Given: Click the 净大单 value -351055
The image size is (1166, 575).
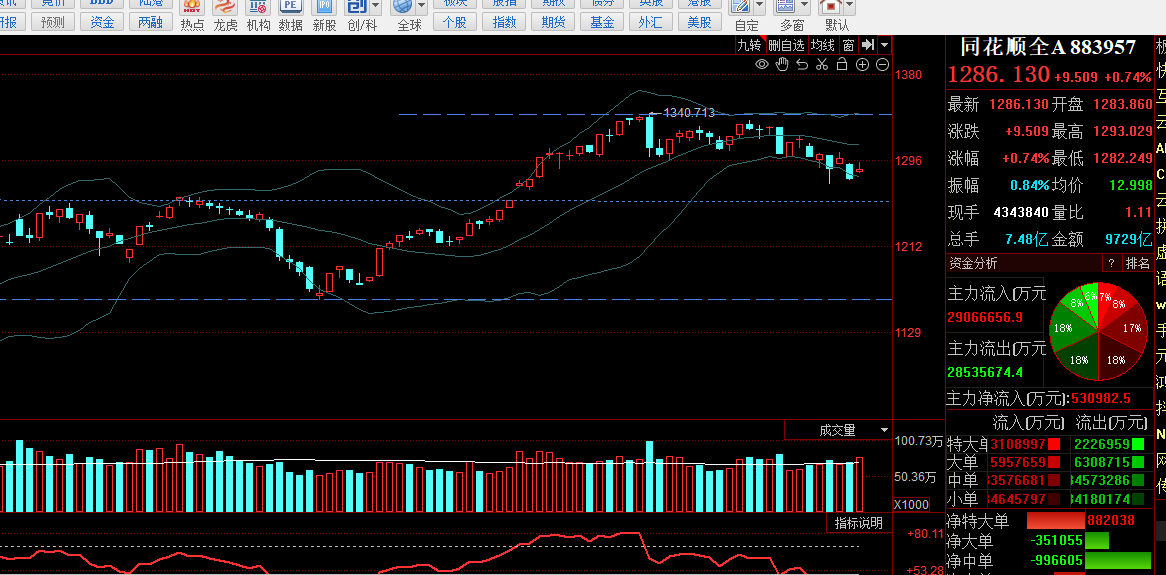Looking at the screenshot, I should pos(1056,541).
